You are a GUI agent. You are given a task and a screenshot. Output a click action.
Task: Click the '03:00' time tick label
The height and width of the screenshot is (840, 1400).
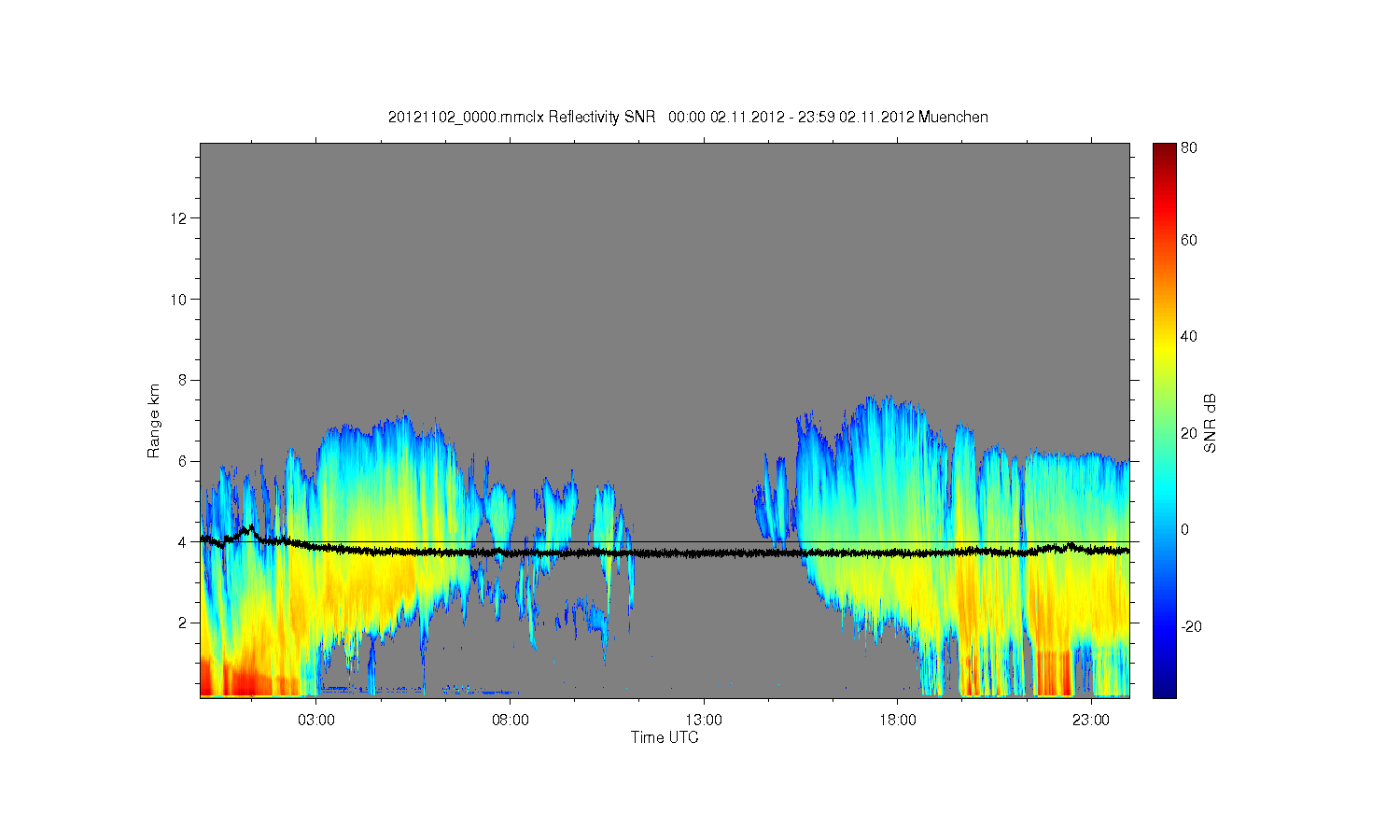pos(316,721)
